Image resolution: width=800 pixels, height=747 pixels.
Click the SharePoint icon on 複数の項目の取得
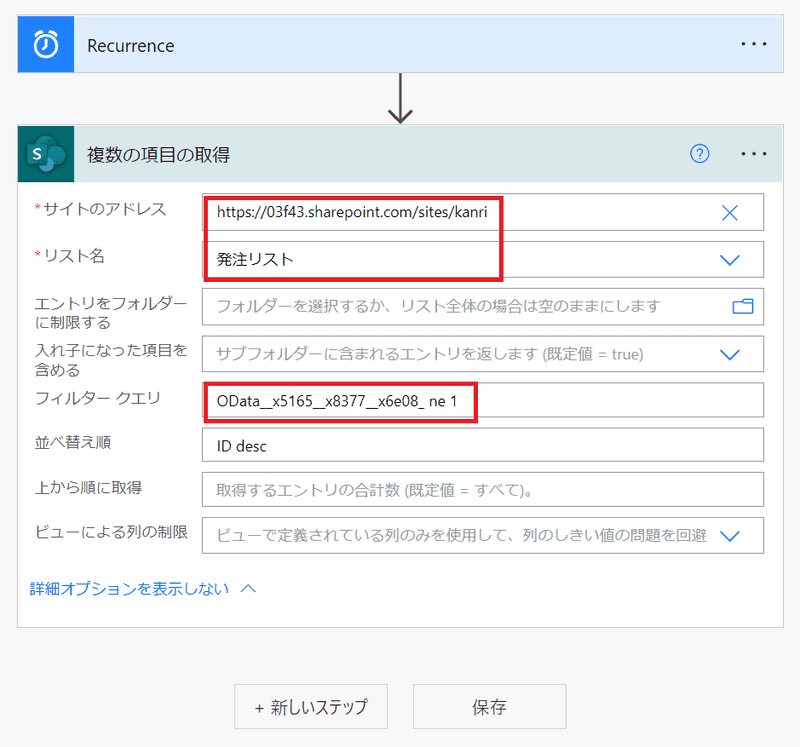[x=46, y=154]
